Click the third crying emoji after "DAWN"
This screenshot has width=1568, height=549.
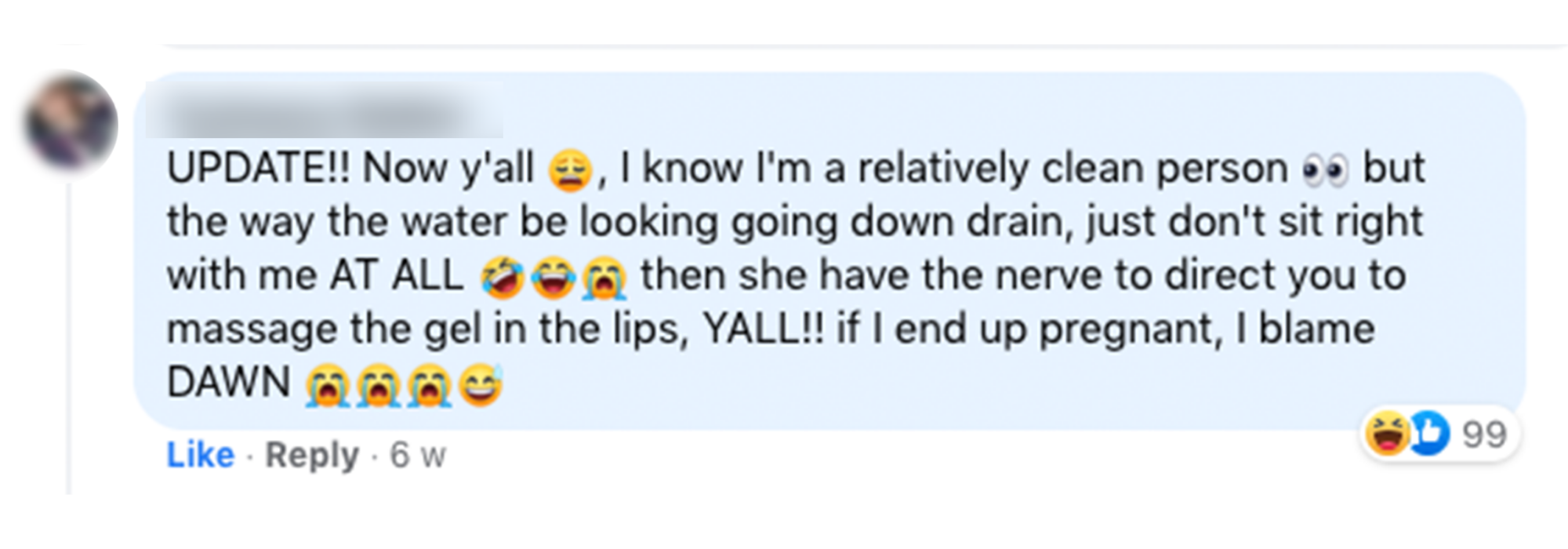pyautogui.click(x=428, y=386)
